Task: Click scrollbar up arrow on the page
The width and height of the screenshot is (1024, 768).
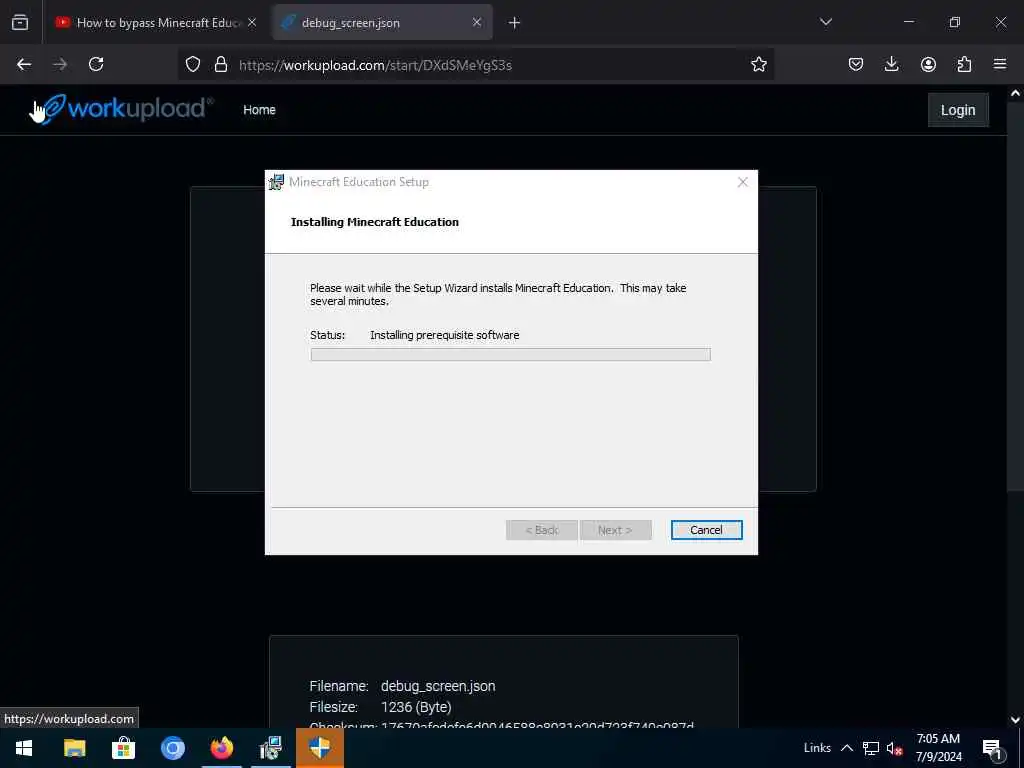Action: pos(1015,93)
